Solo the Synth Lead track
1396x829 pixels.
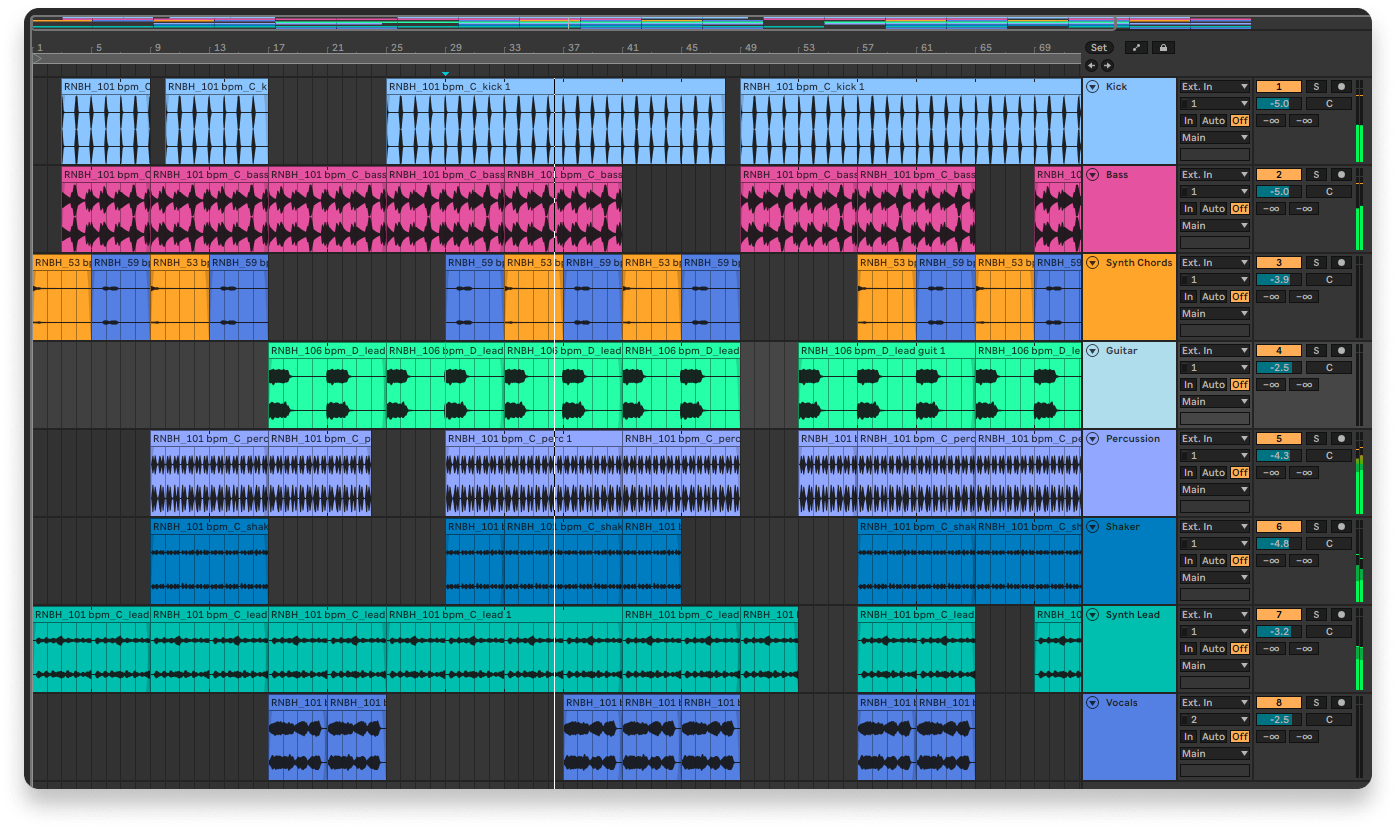point(1316,616)
